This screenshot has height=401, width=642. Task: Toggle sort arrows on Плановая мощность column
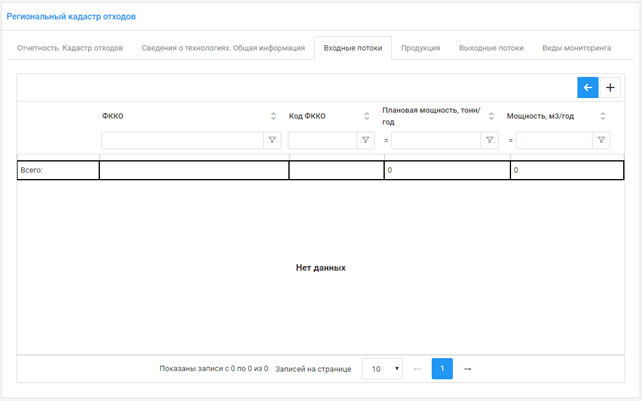coord(491,116)
